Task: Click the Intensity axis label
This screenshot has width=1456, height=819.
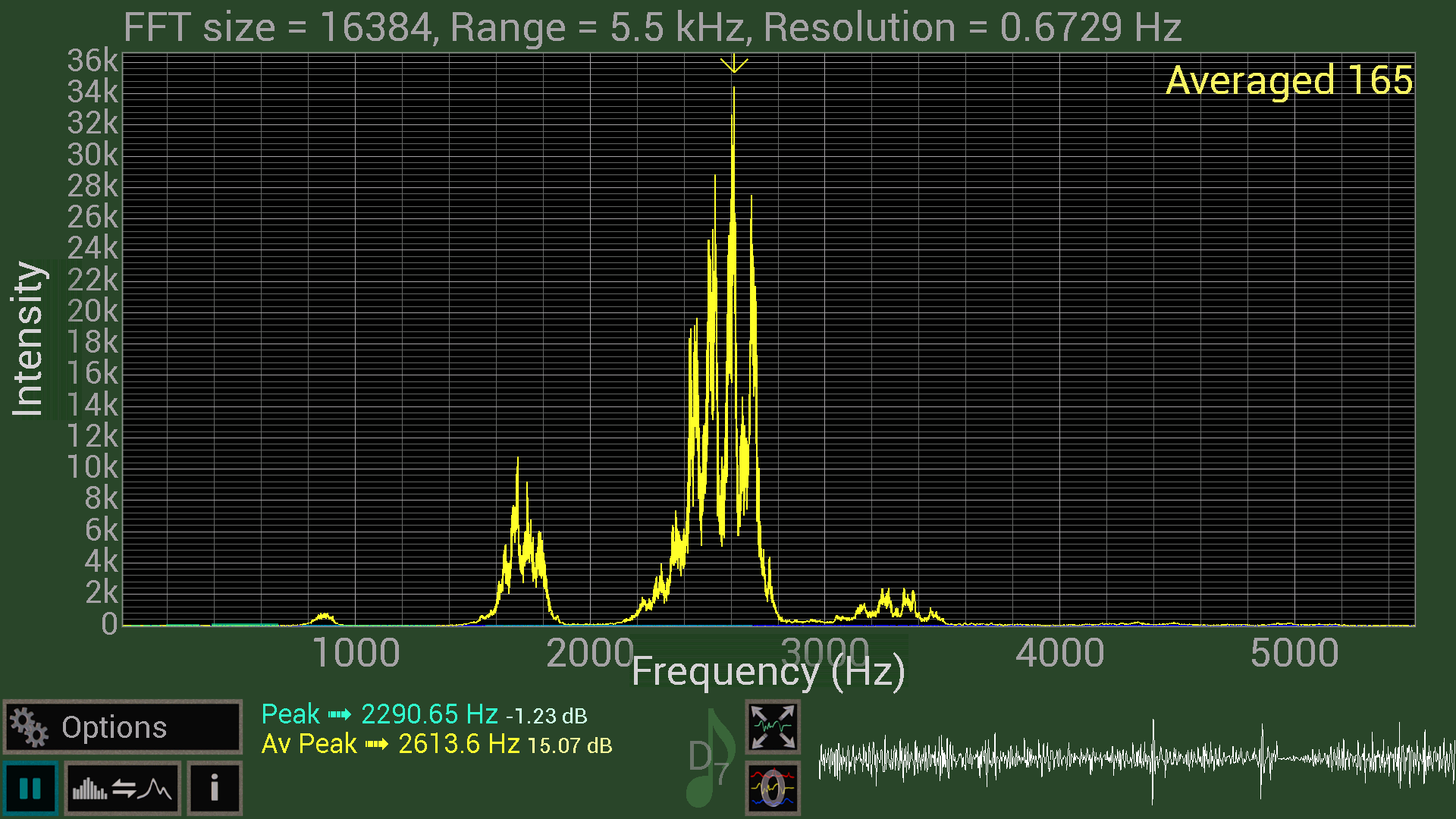Action: pos(28,339)
